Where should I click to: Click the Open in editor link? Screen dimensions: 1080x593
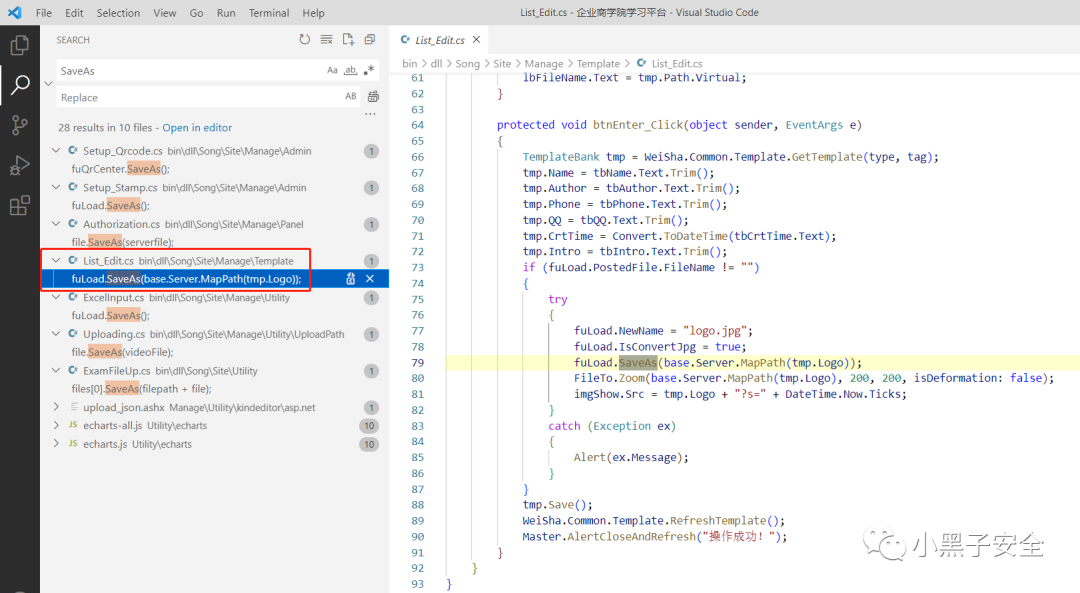click(x=197, y=127)
